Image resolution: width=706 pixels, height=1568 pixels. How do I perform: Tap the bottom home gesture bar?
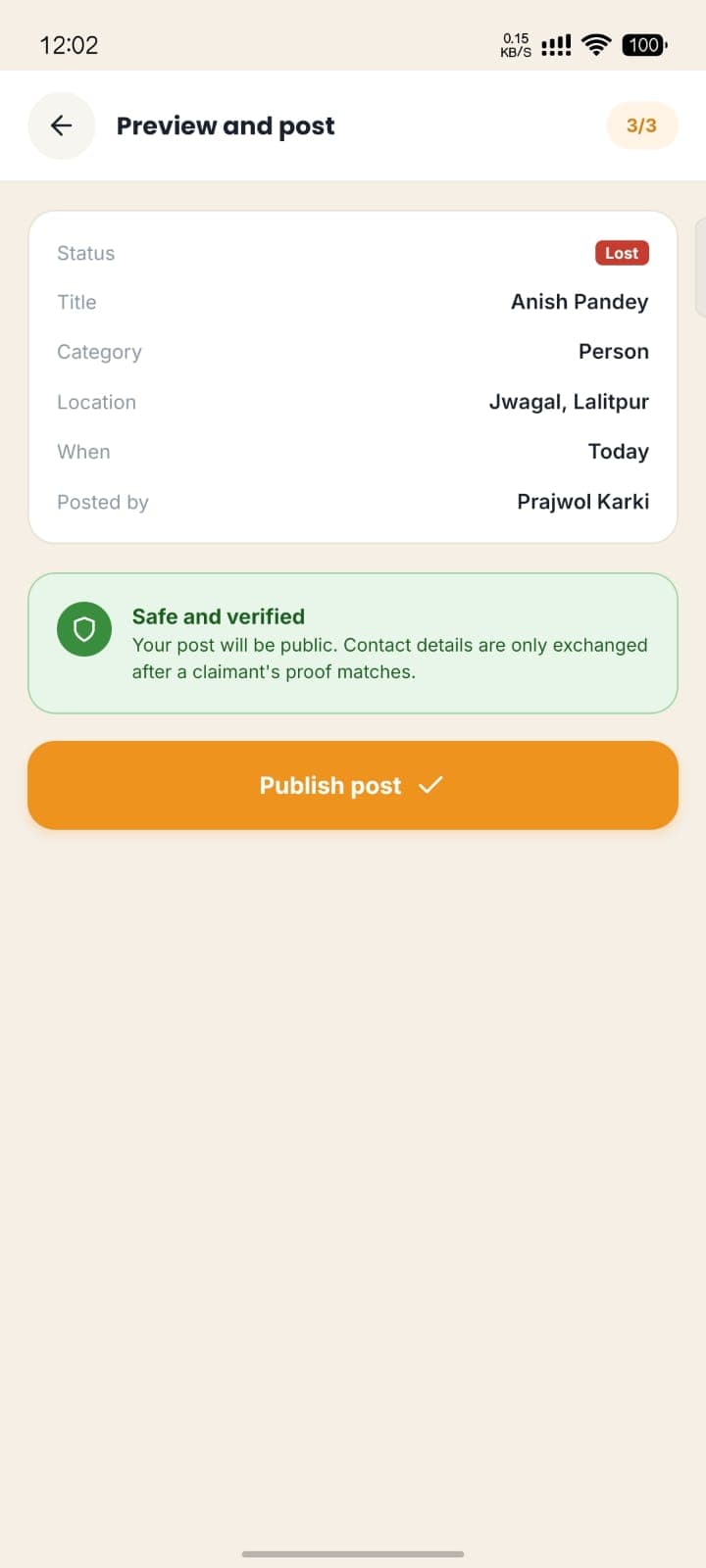[353, 1553]
